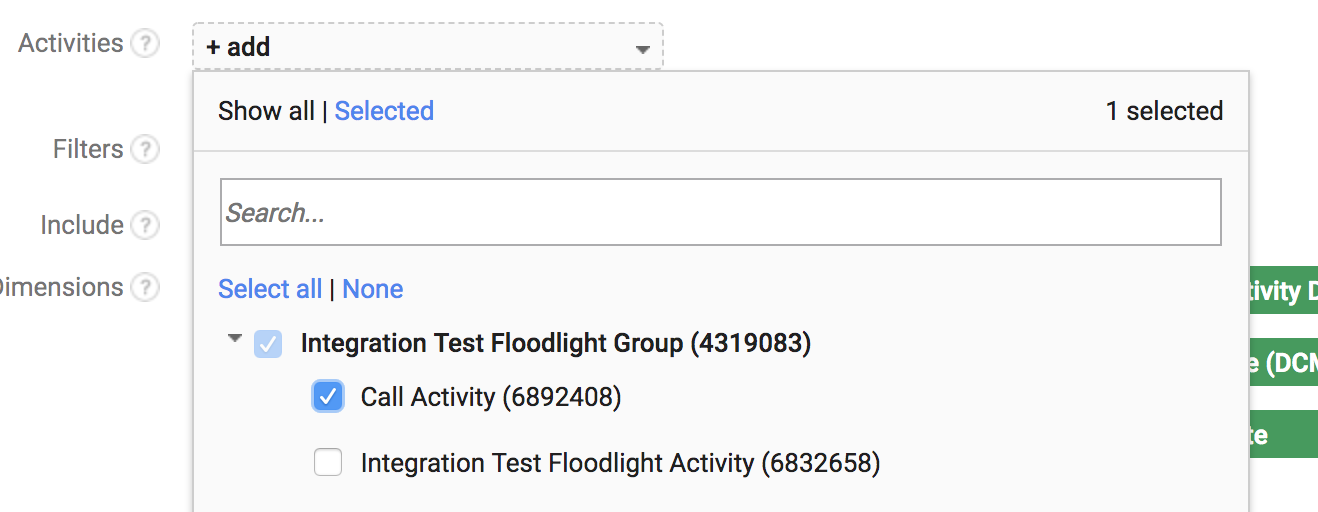Click the Call Activity (6892408) label
Viewport: 1318px width, 512px height.
point(491,397)
